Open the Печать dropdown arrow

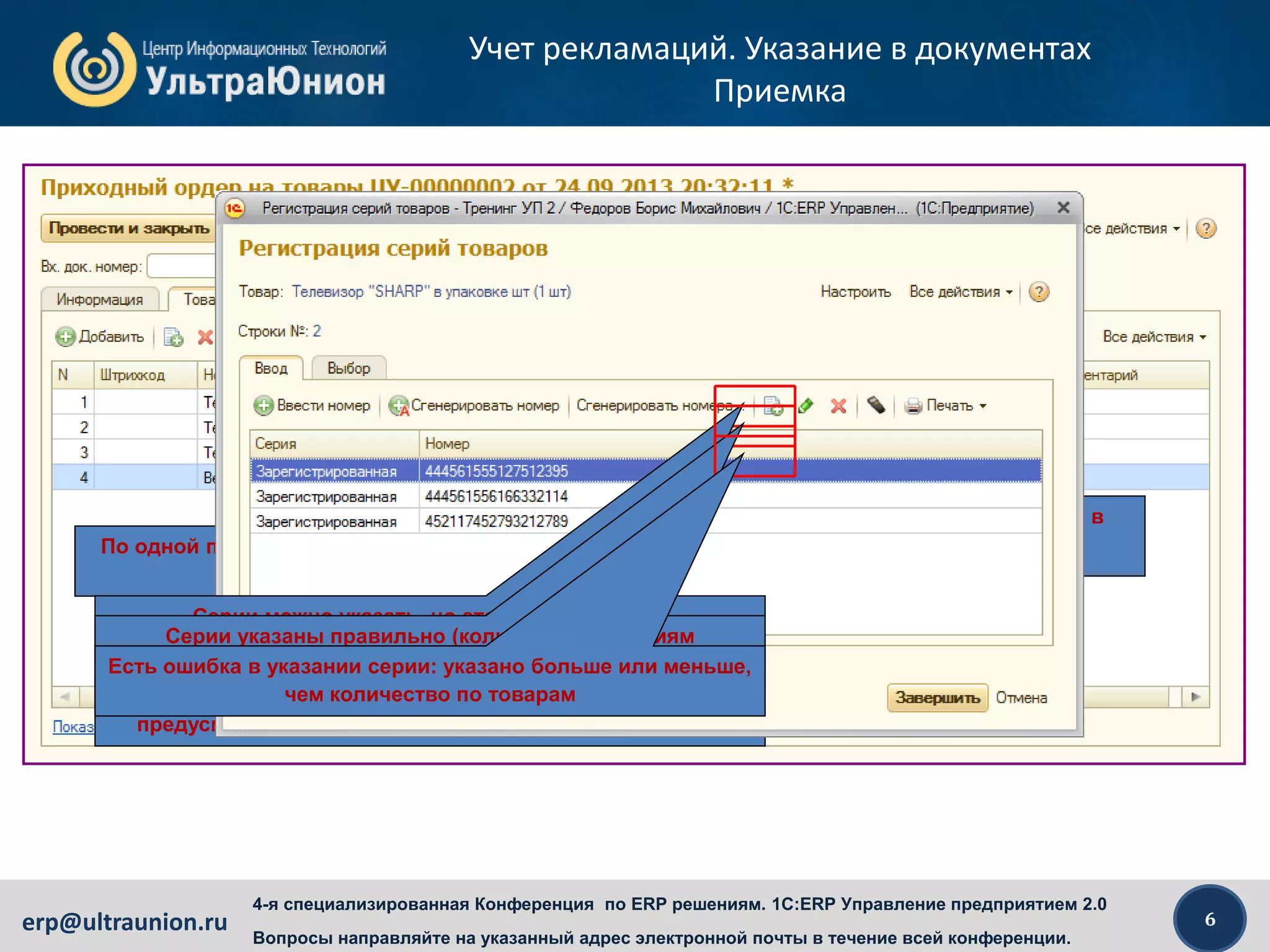point(983,407)
